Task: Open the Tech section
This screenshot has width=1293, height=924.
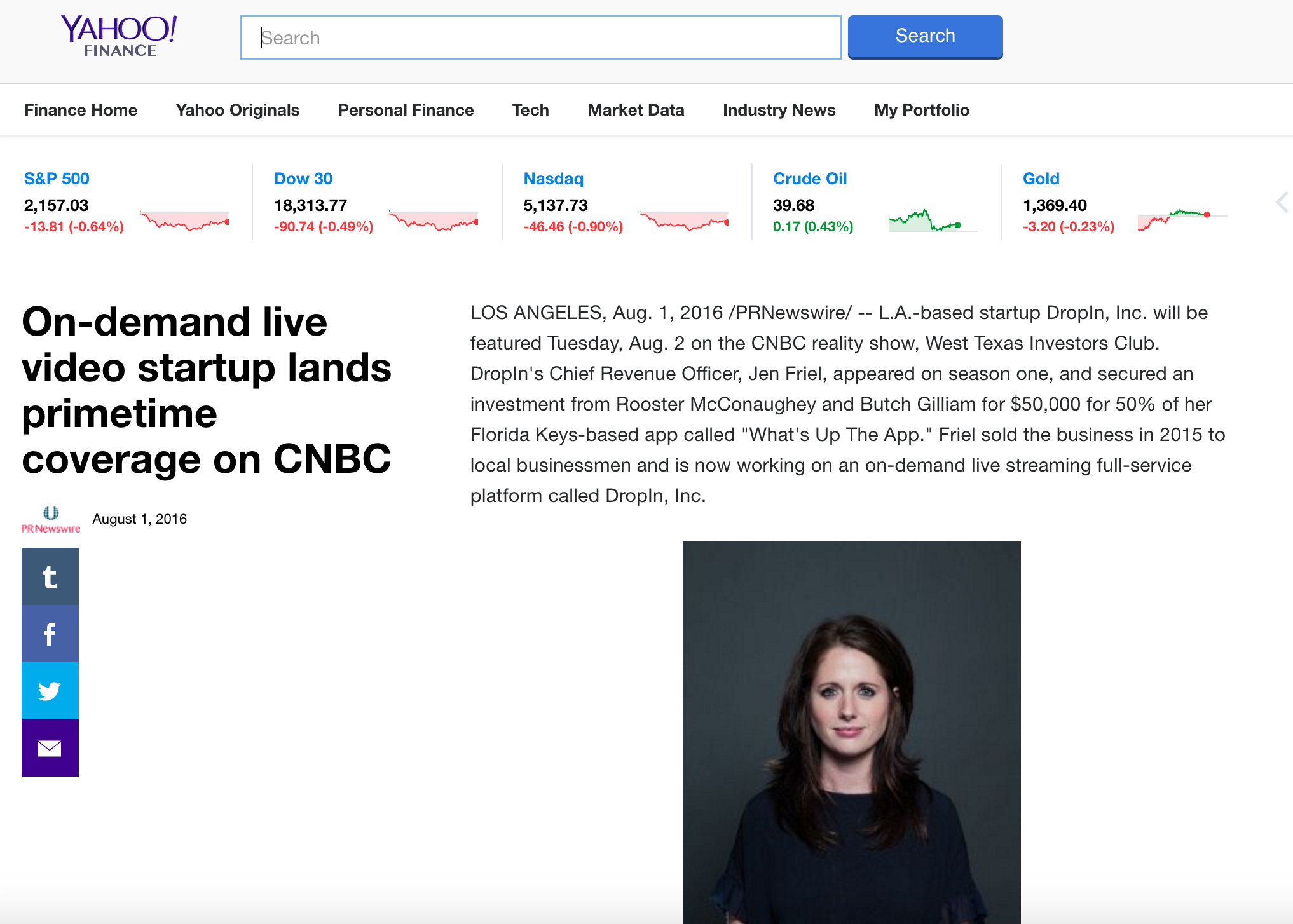Action: [x=531, y=110]
